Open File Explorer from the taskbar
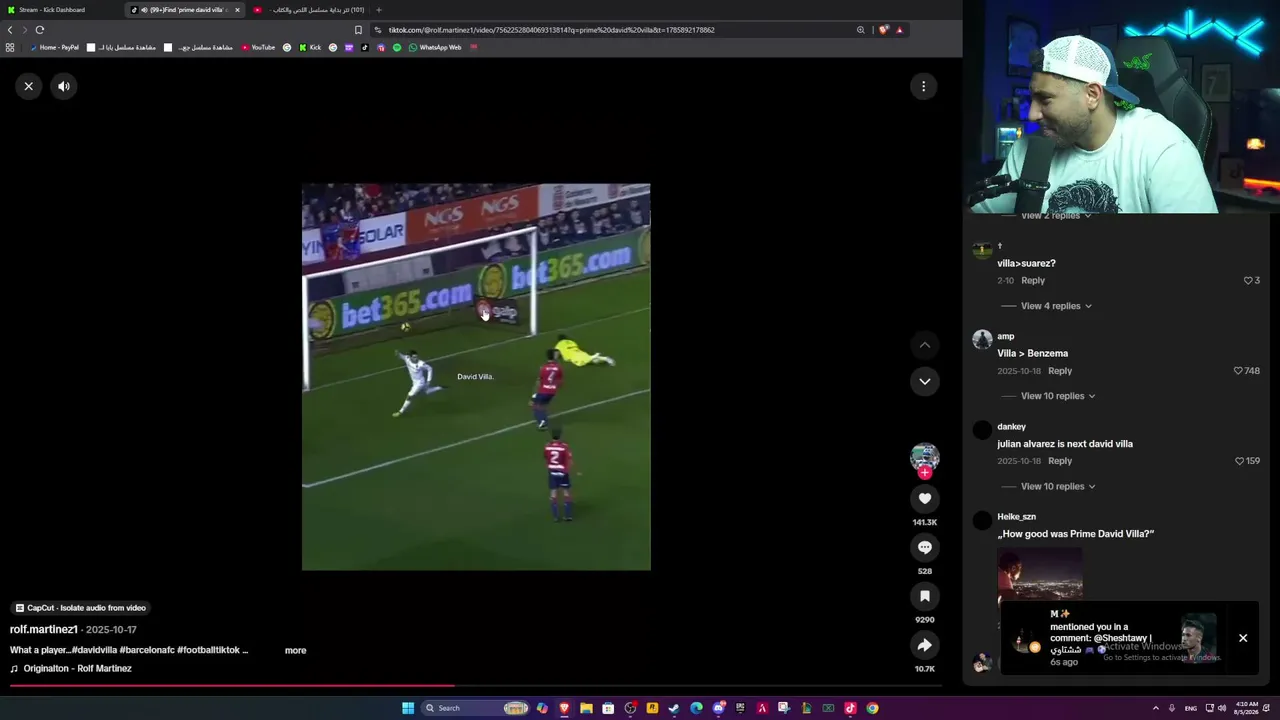This screenshot has width=1280, height=720. 586,708
